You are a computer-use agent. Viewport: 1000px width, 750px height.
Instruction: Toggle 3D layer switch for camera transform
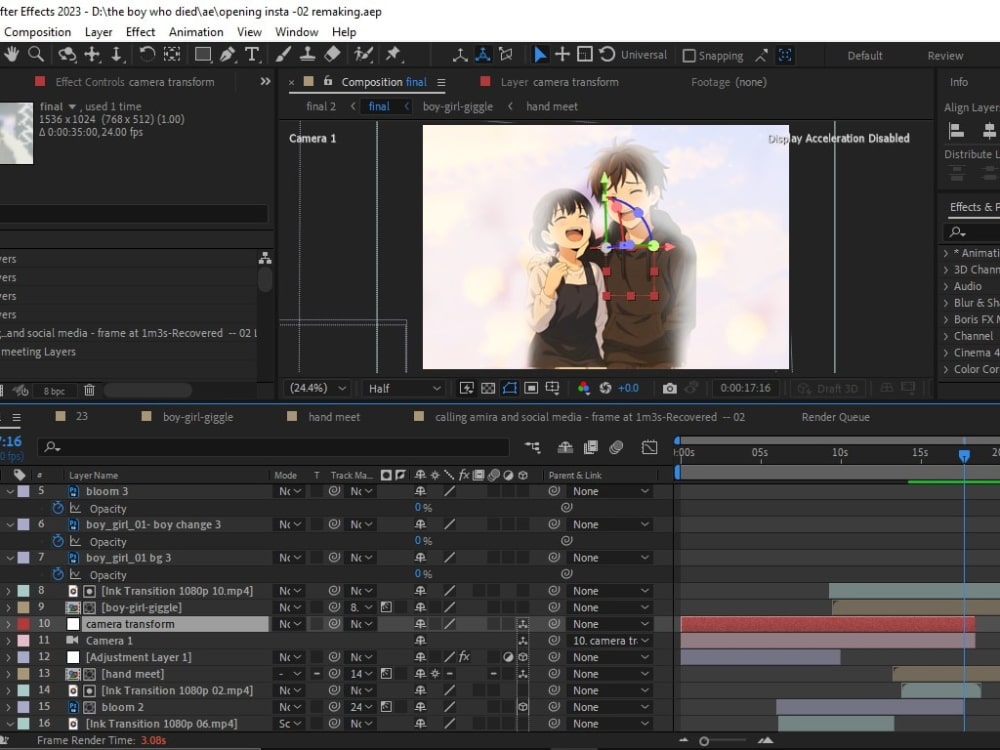(x=523, y=624)
